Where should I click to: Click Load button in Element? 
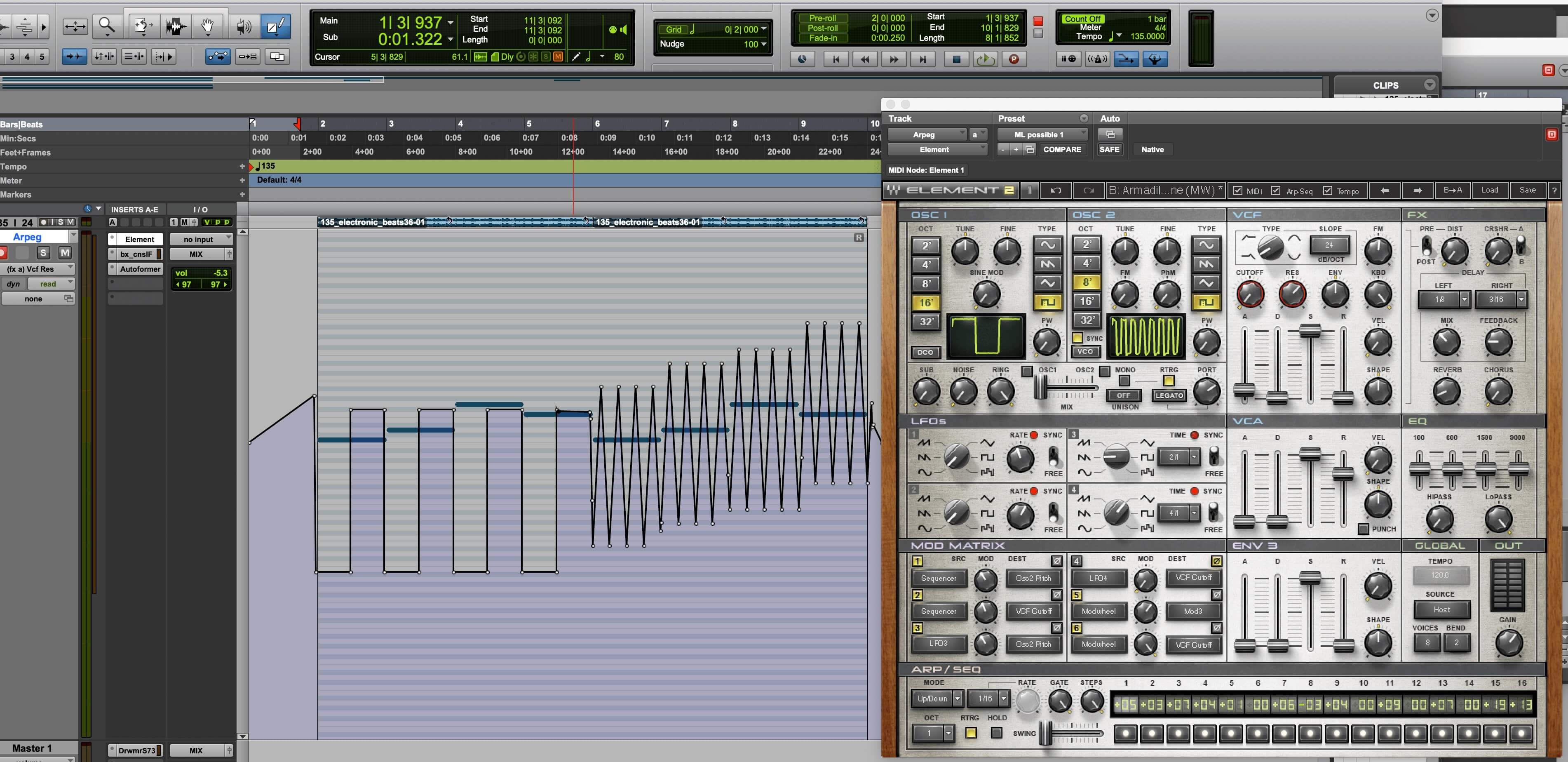pos(1490,190)
